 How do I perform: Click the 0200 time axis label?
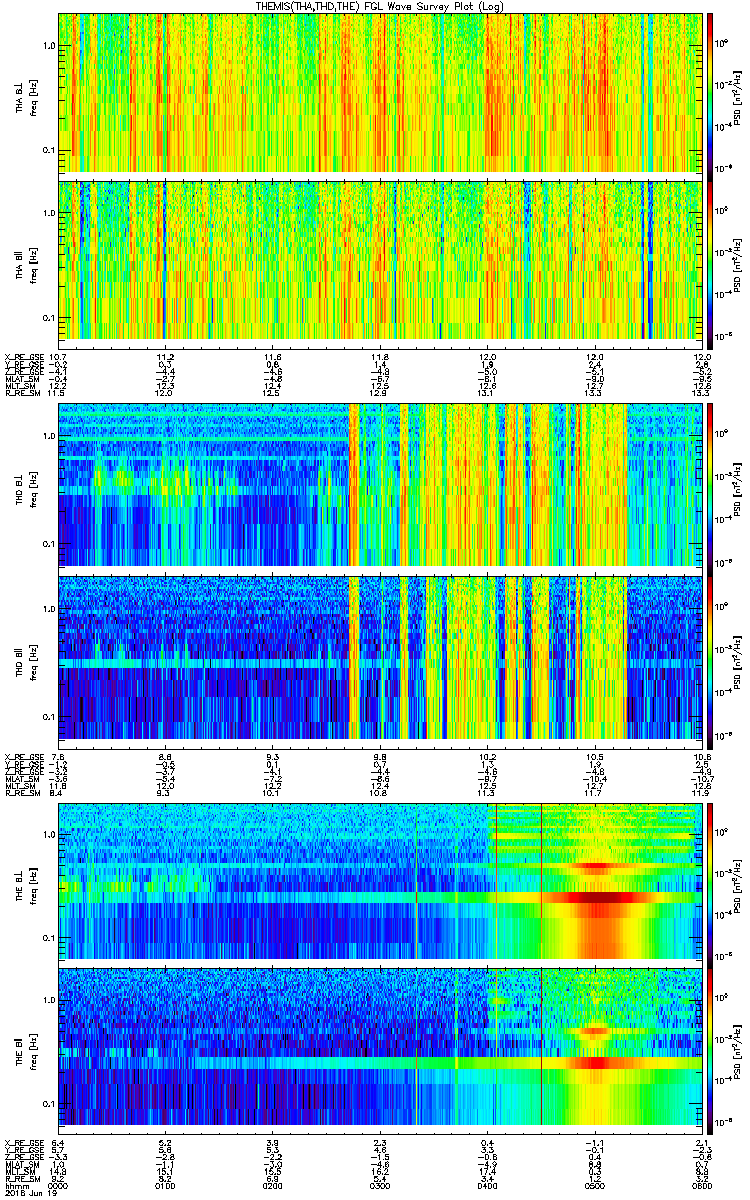(272, 1184)
